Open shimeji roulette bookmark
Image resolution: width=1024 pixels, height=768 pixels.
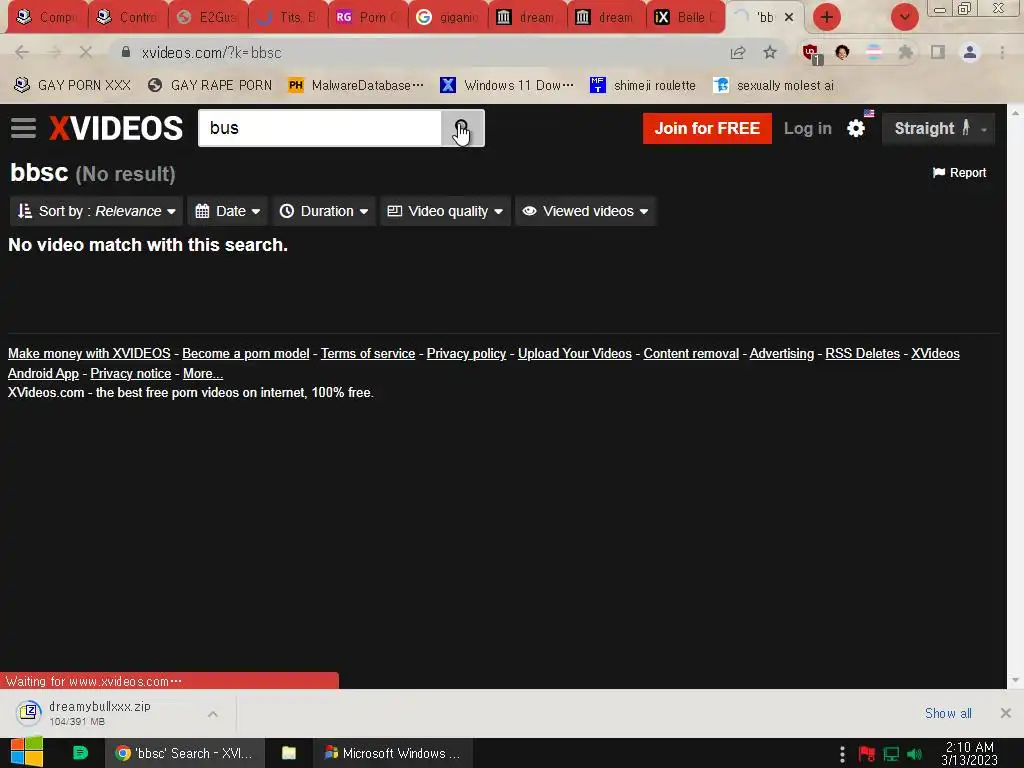click(x=643, y=85)
